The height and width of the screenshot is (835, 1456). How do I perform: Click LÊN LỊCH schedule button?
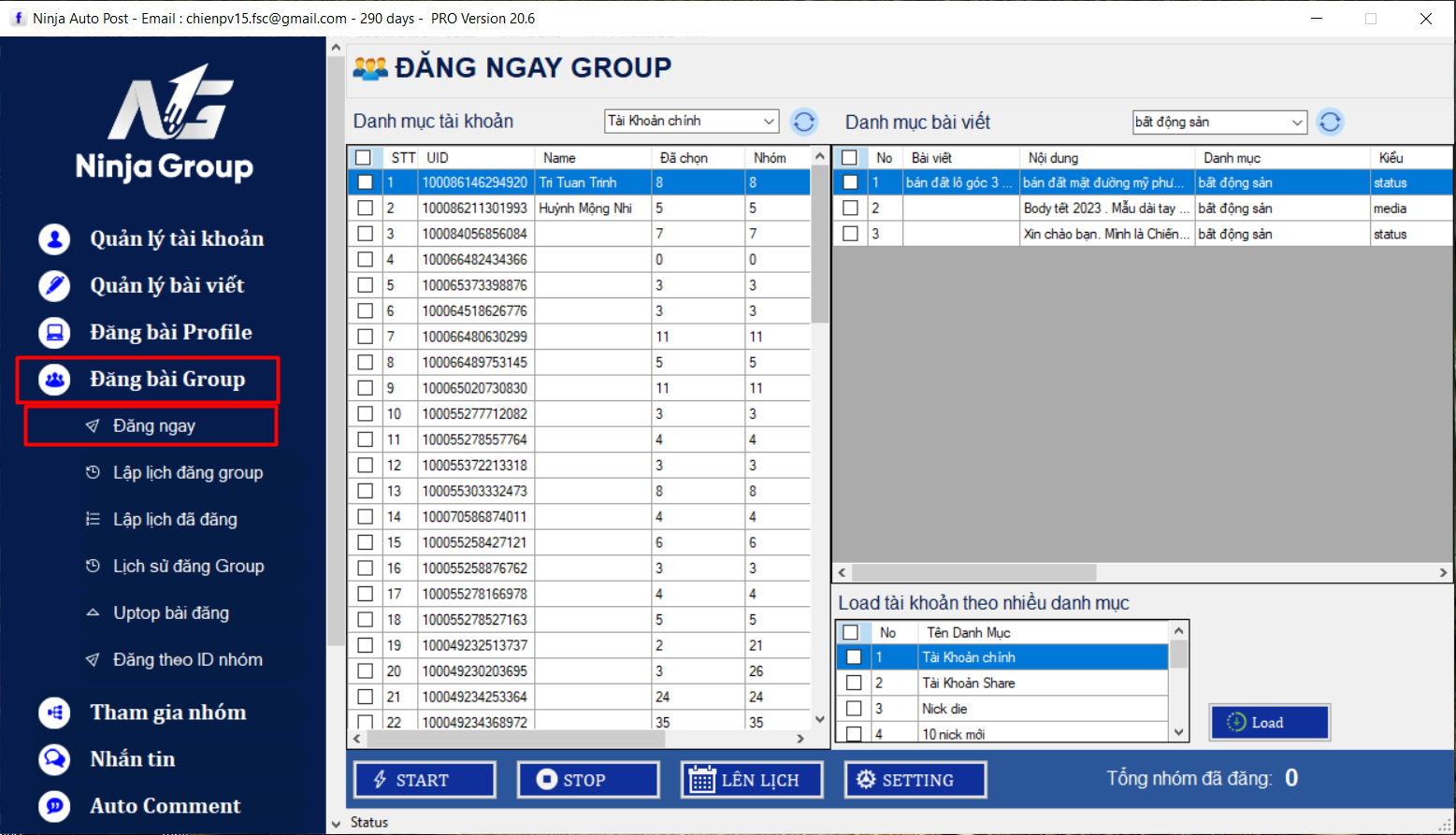click(x=752, y=780)
